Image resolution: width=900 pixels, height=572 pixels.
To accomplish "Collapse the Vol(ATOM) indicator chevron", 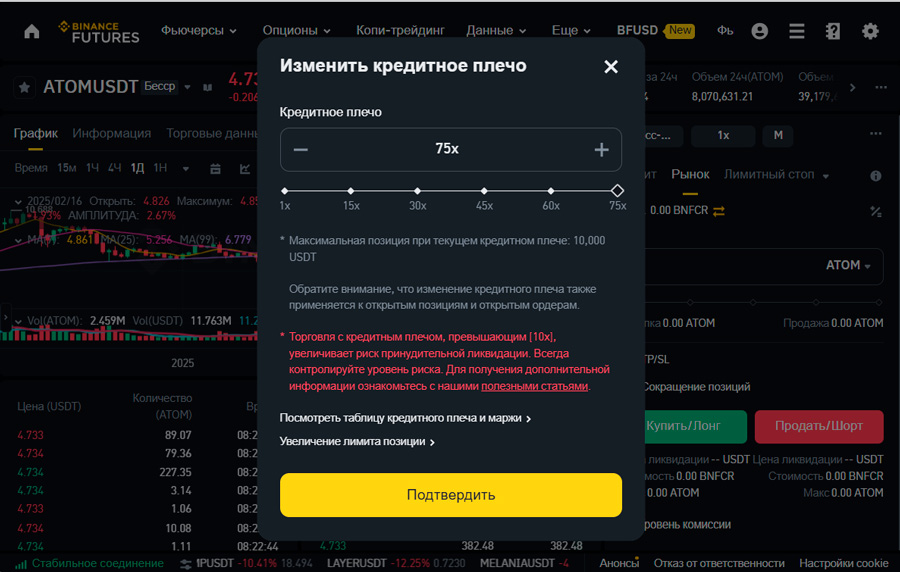I will [18, 321].
